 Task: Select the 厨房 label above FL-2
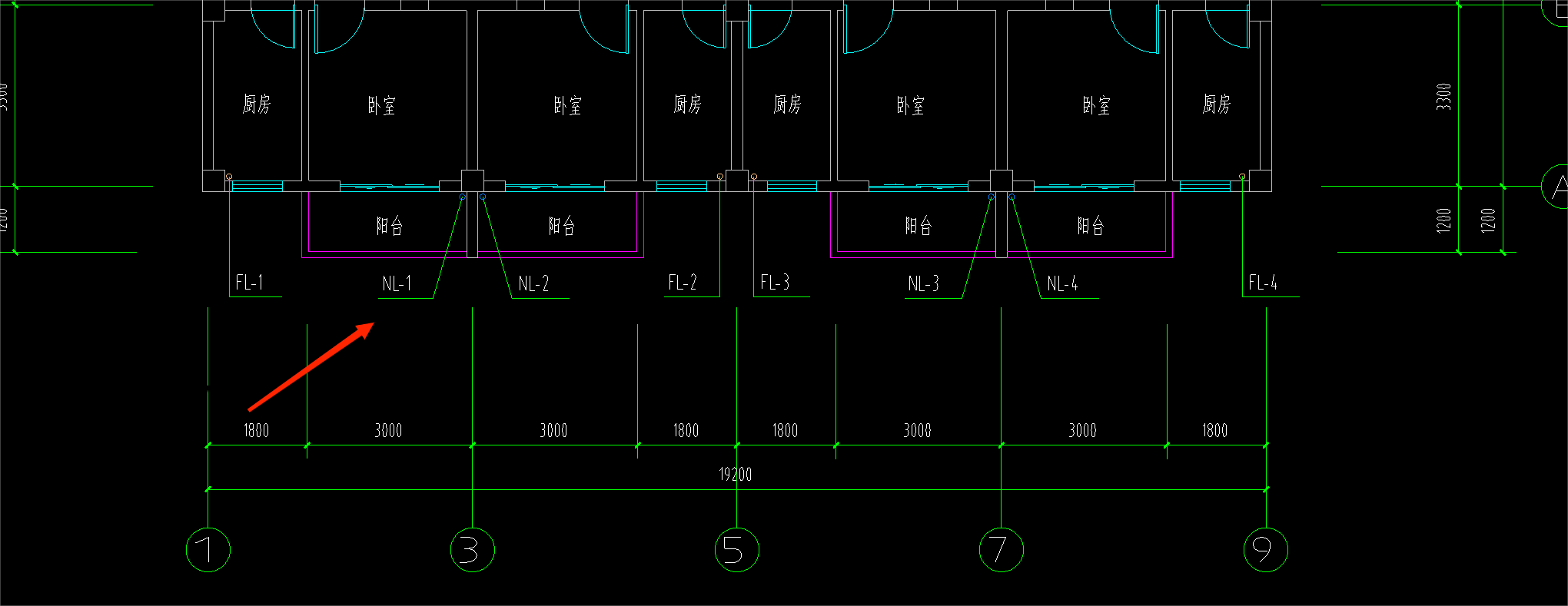(687, 104)
